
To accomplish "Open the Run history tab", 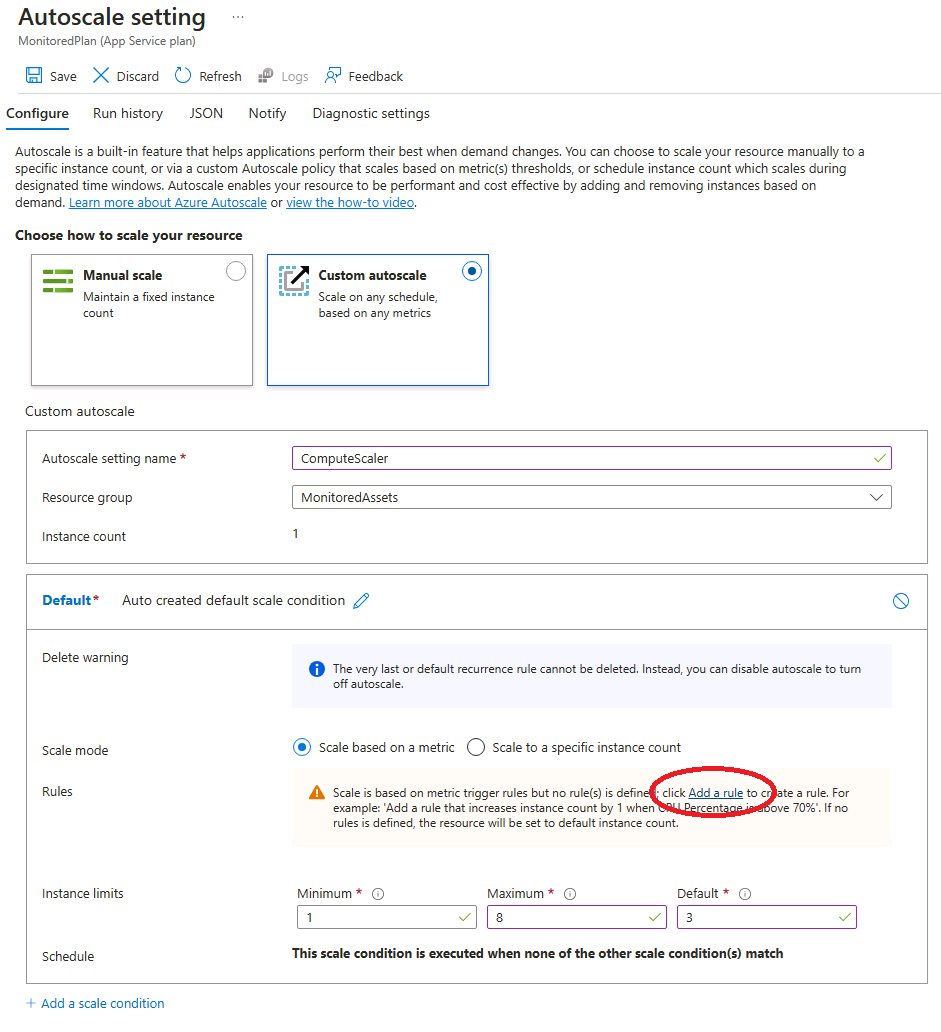I will click(x=128, y=113).
